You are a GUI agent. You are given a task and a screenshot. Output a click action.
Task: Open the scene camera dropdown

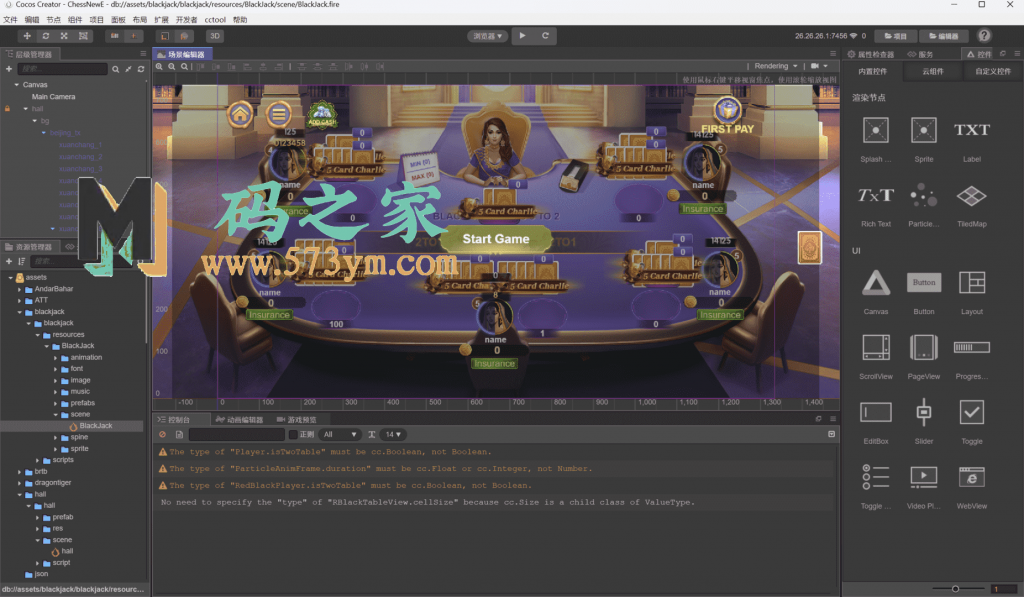(x=819, y=66)
